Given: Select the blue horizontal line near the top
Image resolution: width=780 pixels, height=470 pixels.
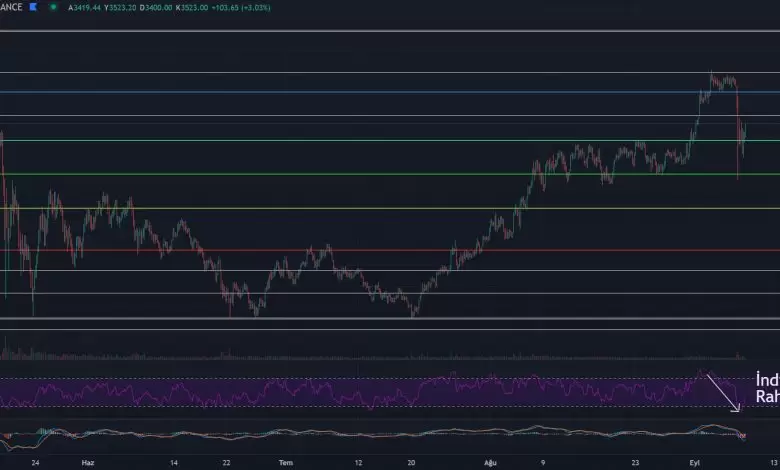Looking at the screenshot, I should click(x=390, y=92).
